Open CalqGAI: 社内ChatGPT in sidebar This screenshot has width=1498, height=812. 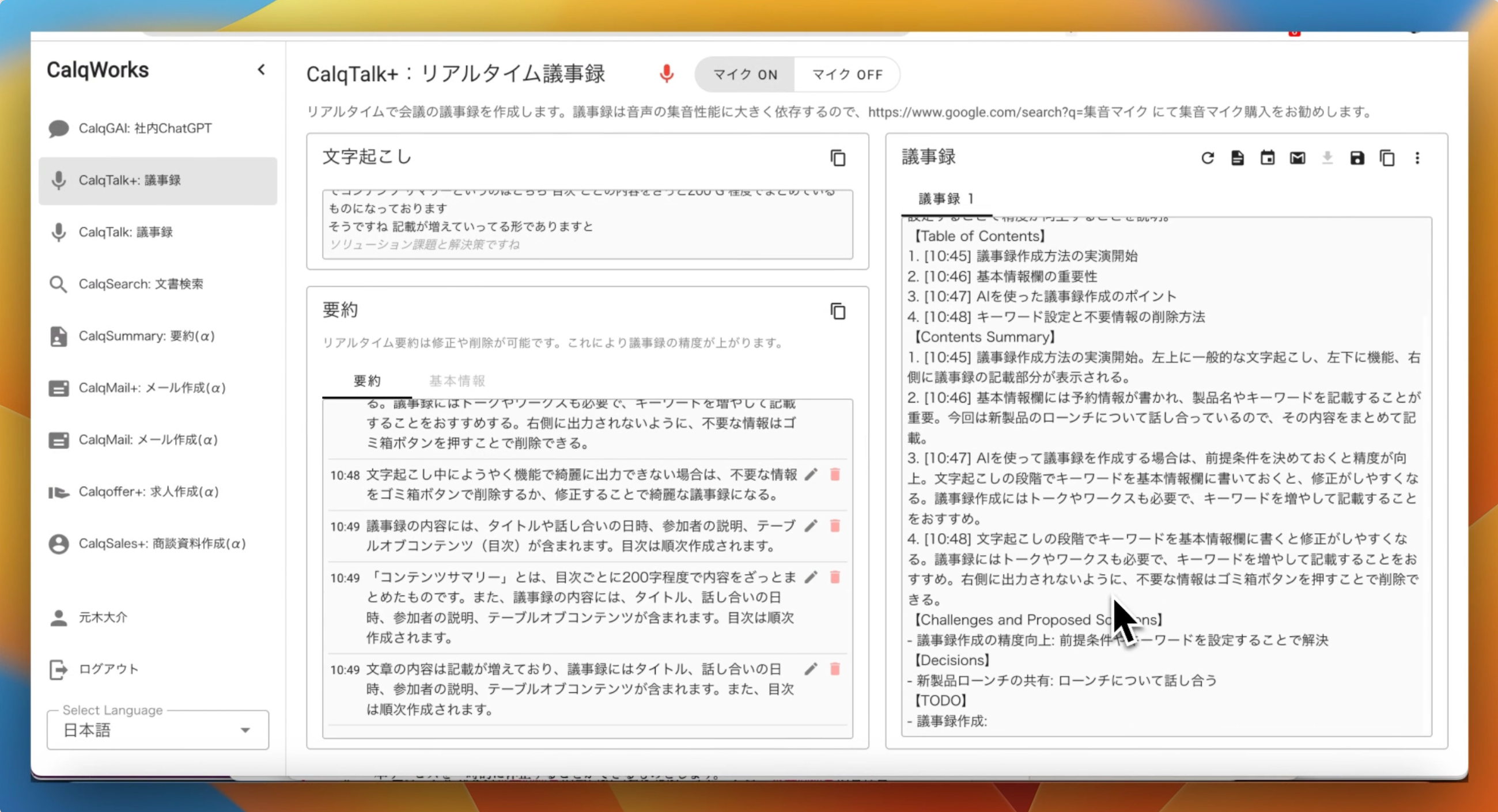point(145,128)
